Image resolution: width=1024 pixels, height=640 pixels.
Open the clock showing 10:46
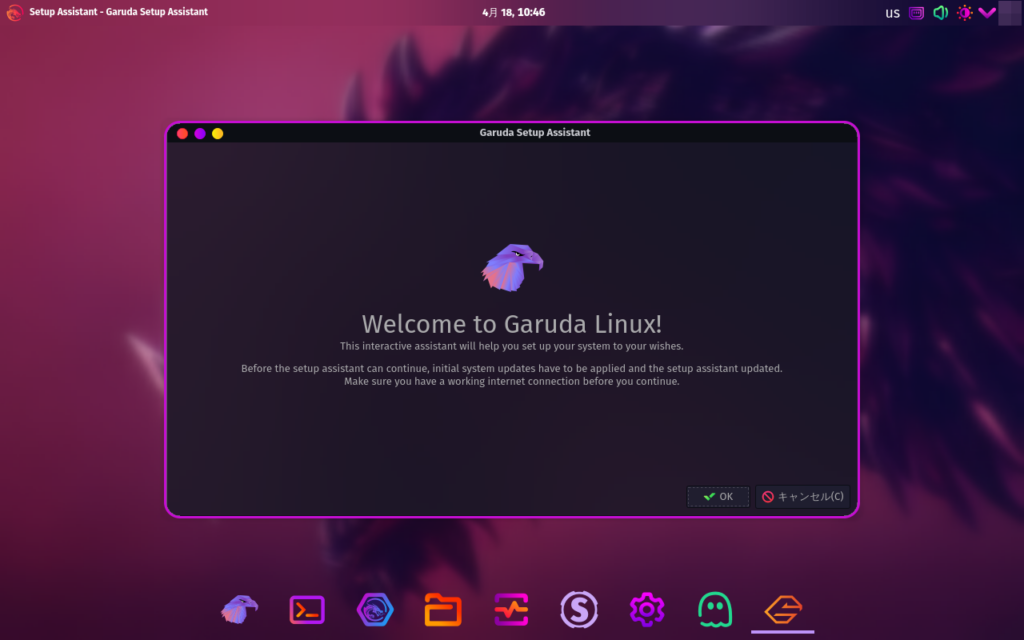pos(513,13)
